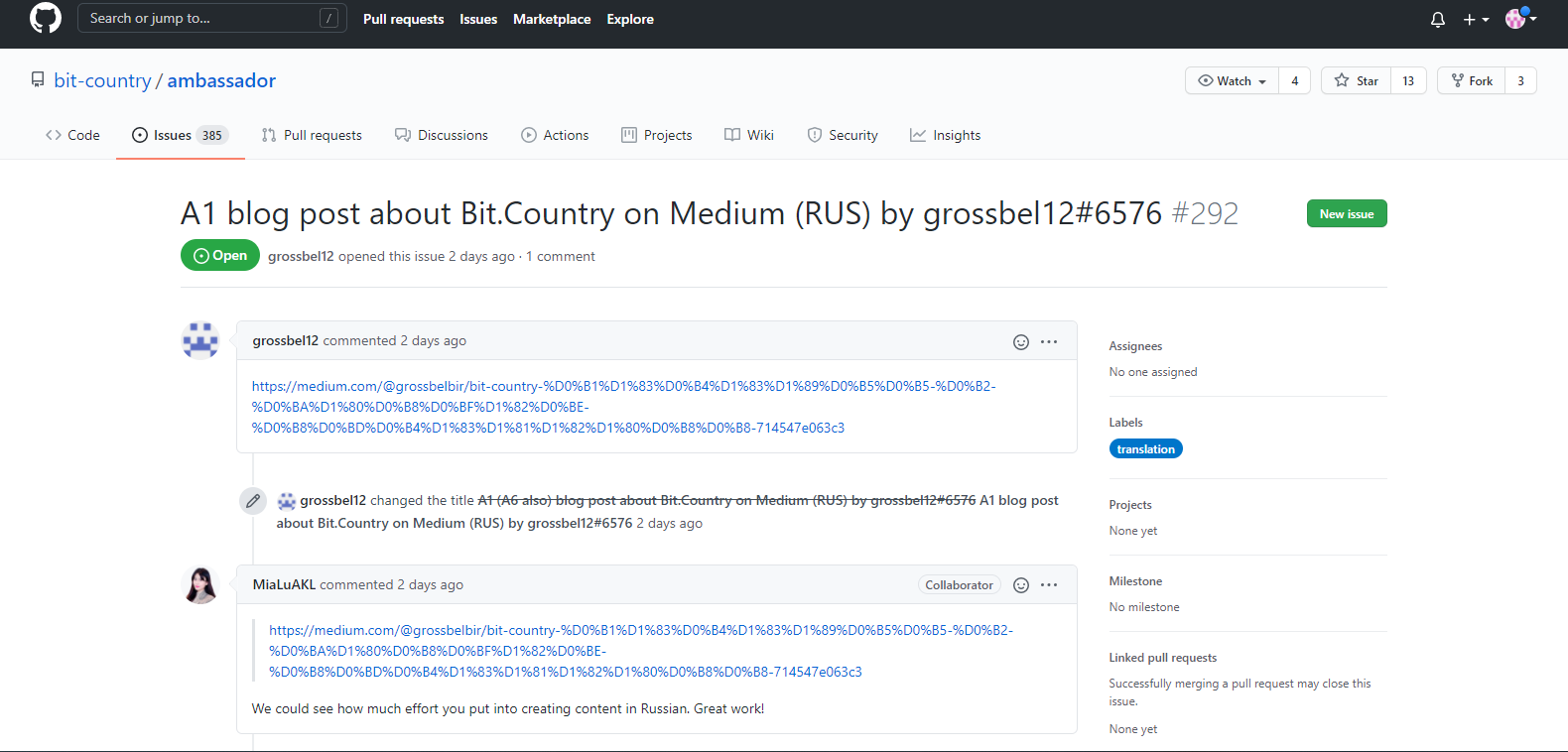The width and height of the screenshot is (1568, 752).
Task: Click small grossbel12 avatar in title-change event
Action: (x=287, y=501)
